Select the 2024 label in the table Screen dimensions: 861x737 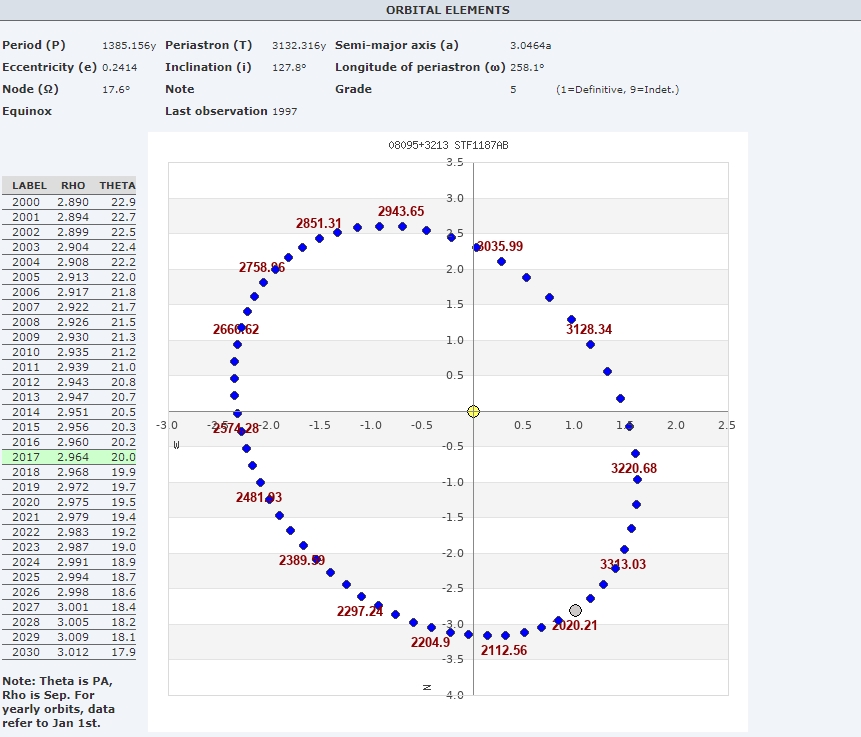click(x=26, y=562)
